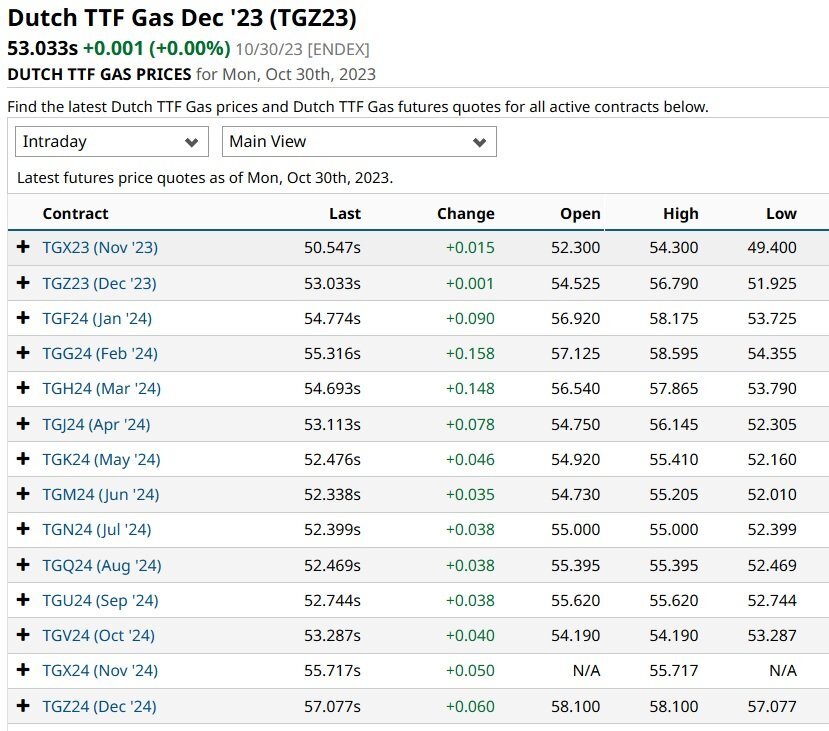Screen dimensions: 829x731
Task: Click N/A open value in Nov '24 row
Action: [x=586, y=671]
